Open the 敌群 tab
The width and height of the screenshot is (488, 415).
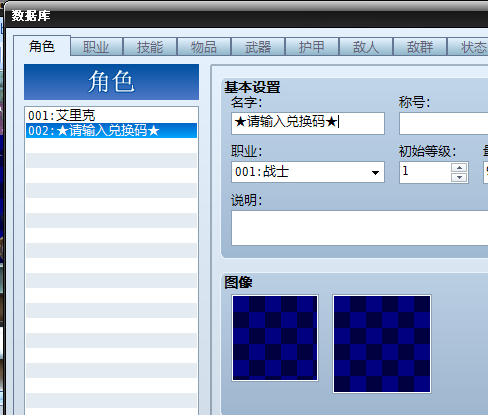[x=420, y=47]
